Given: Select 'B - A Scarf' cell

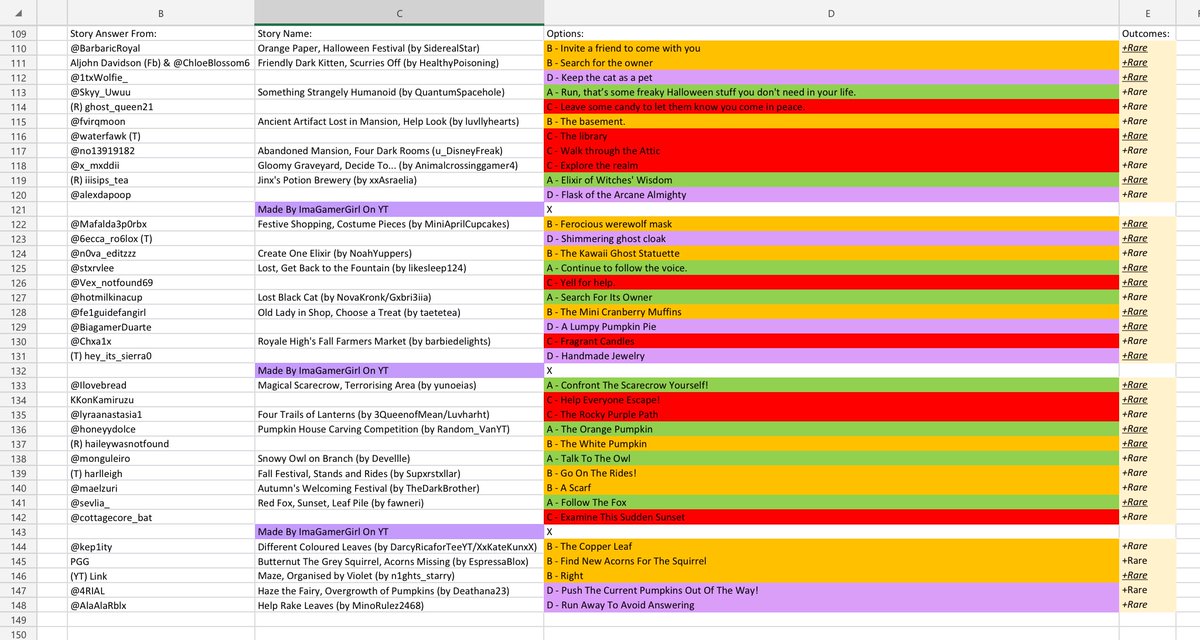Looking at the screenshot, I should click(x=831, y=487).
